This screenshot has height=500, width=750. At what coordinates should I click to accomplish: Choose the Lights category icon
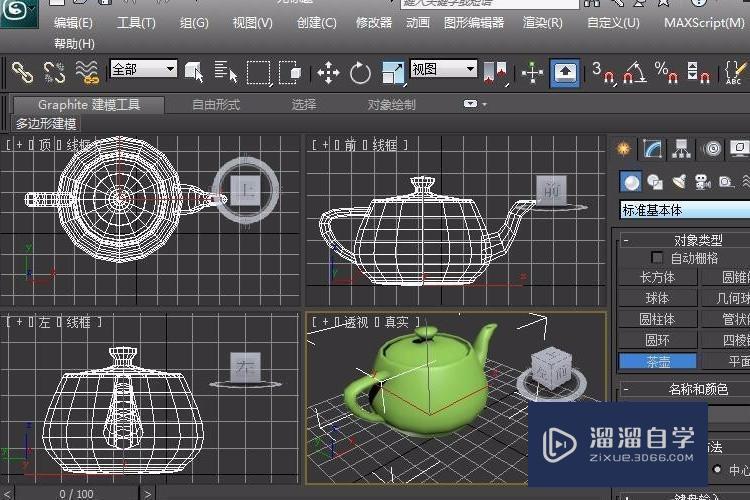[x=679, y=181]
